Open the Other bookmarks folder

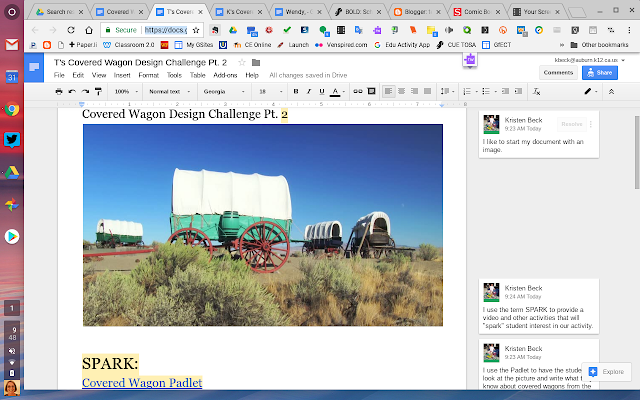599,45
